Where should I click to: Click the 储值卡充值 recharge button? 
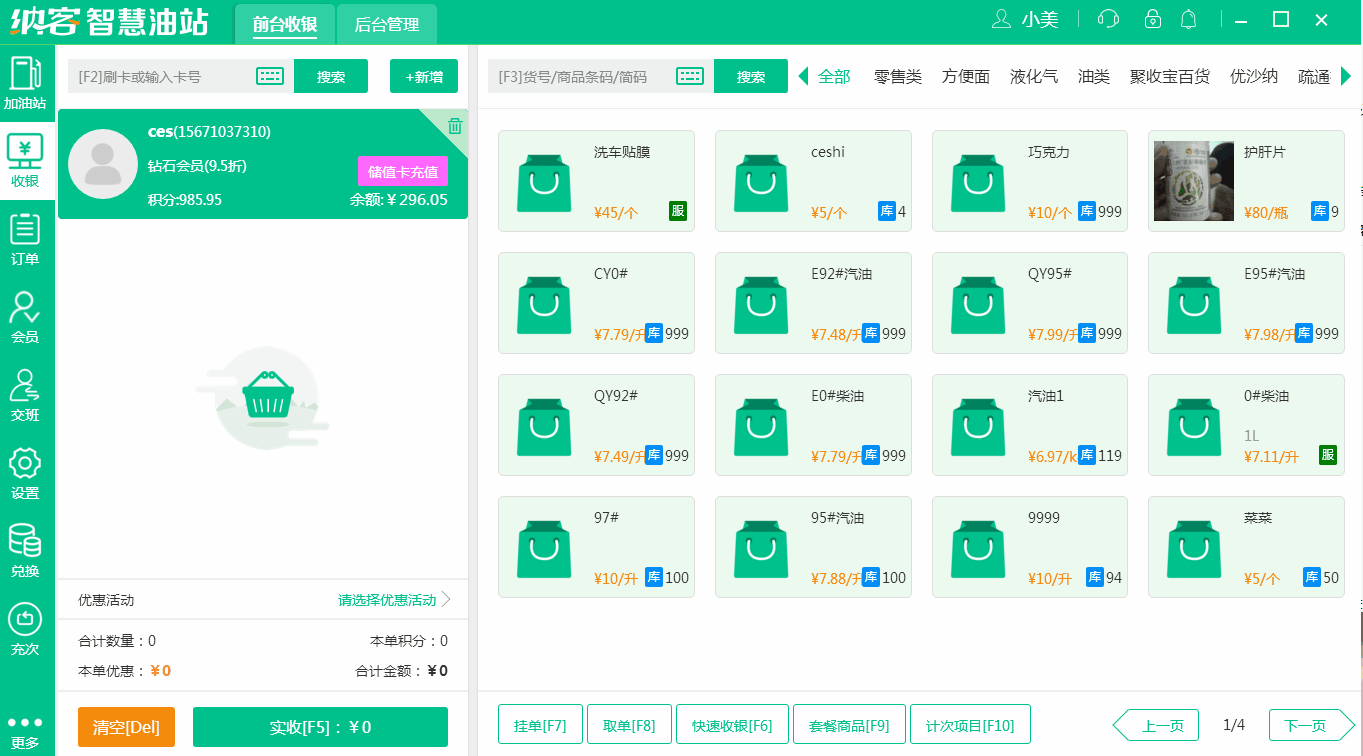[x=401, y=172]
